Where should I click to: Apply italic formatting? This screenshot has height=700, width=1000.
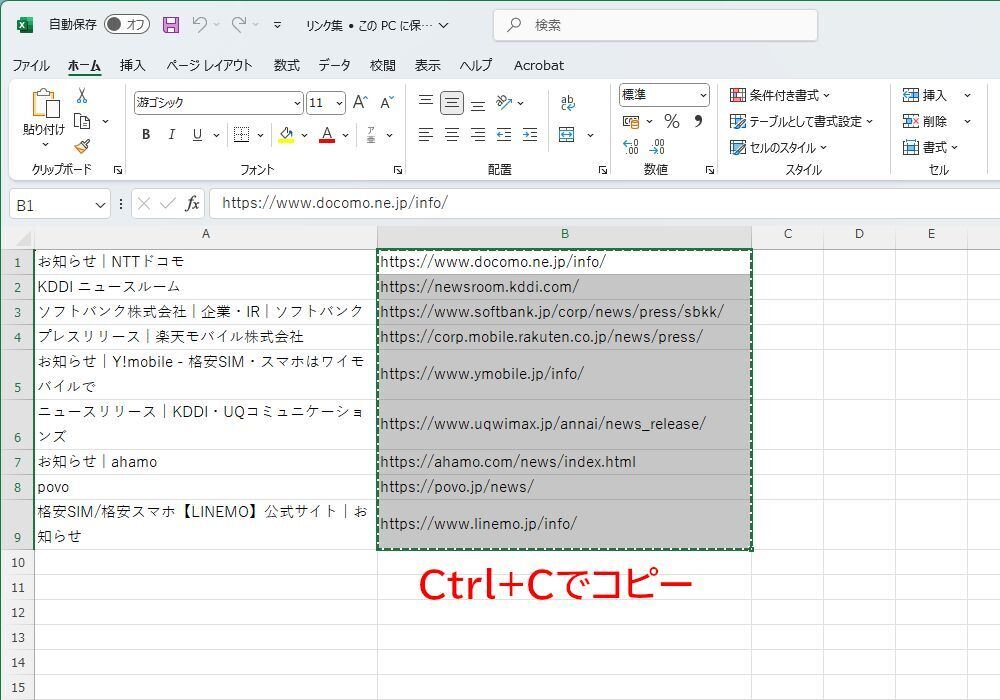pos(172,135)
